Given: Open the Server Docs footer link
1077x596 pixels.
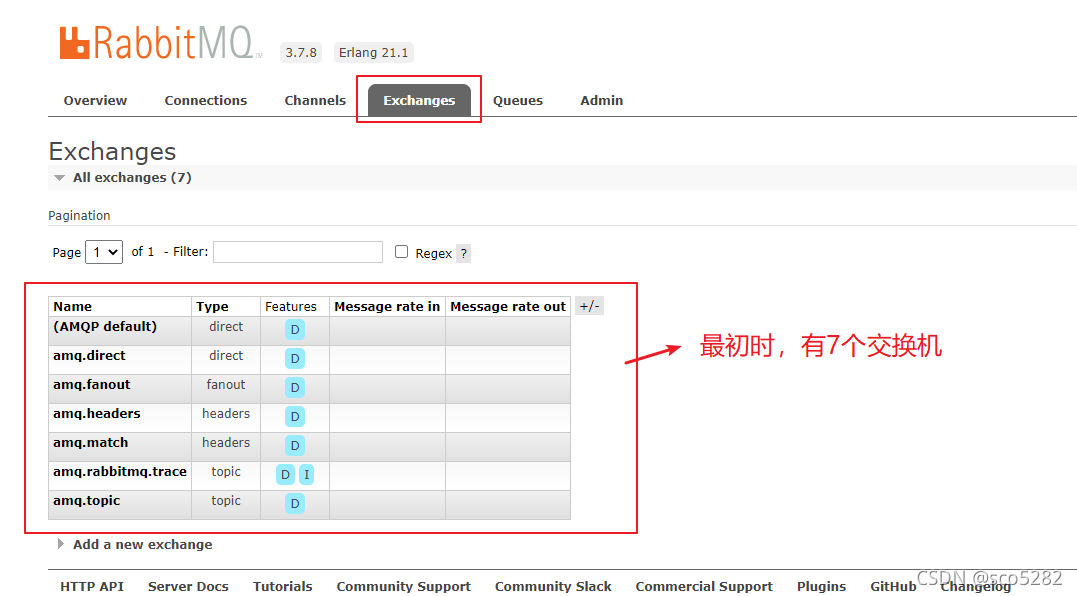Looking at the screenshot, I should point(188,586).
